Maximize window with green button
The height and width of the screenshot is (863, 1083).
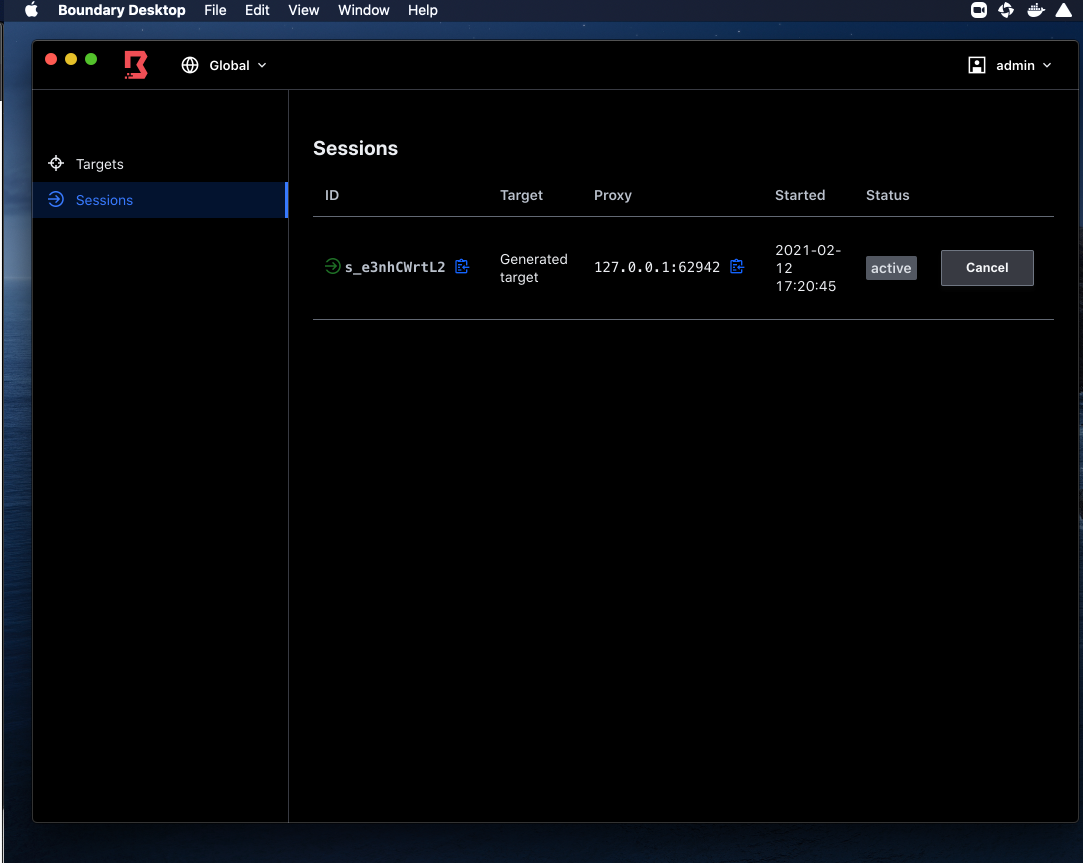[x=91, y=59]
